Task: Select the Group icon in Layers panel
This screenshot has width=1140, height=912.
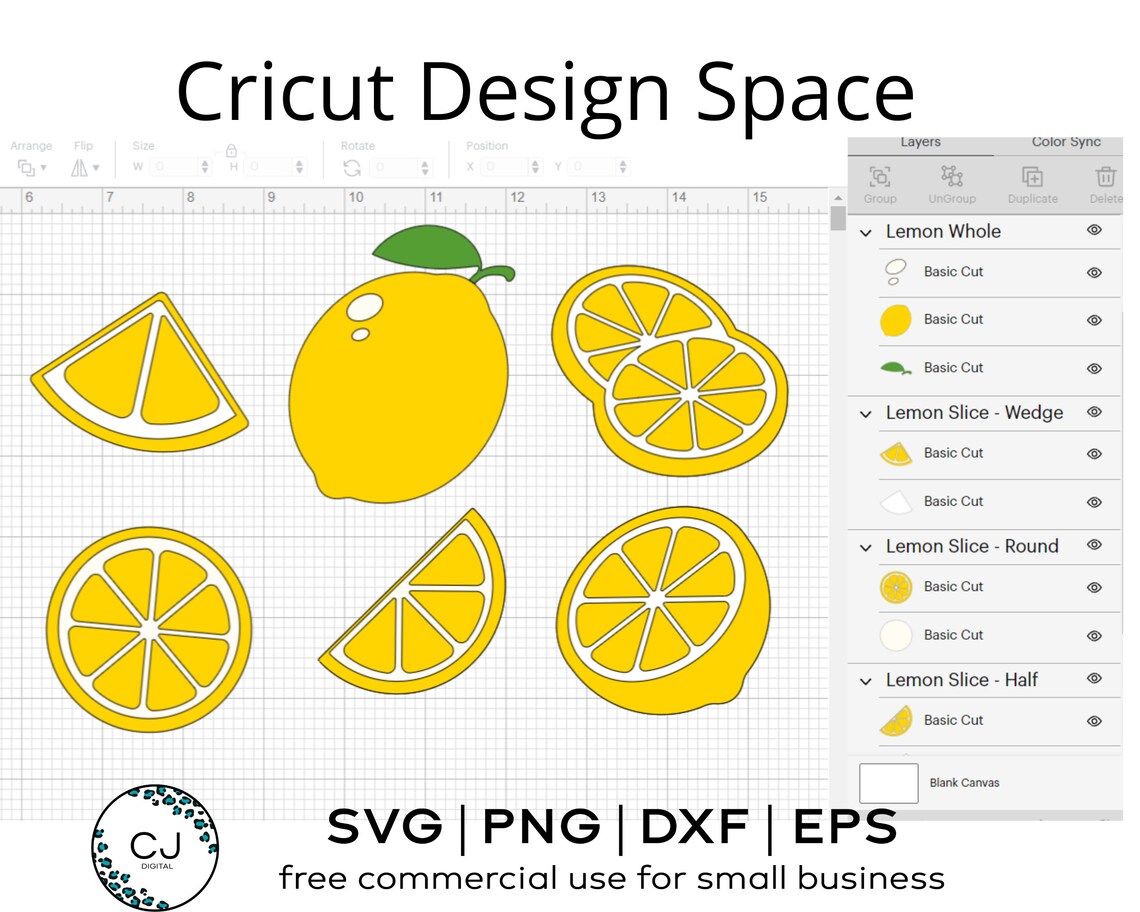Action: coord(880,176)
